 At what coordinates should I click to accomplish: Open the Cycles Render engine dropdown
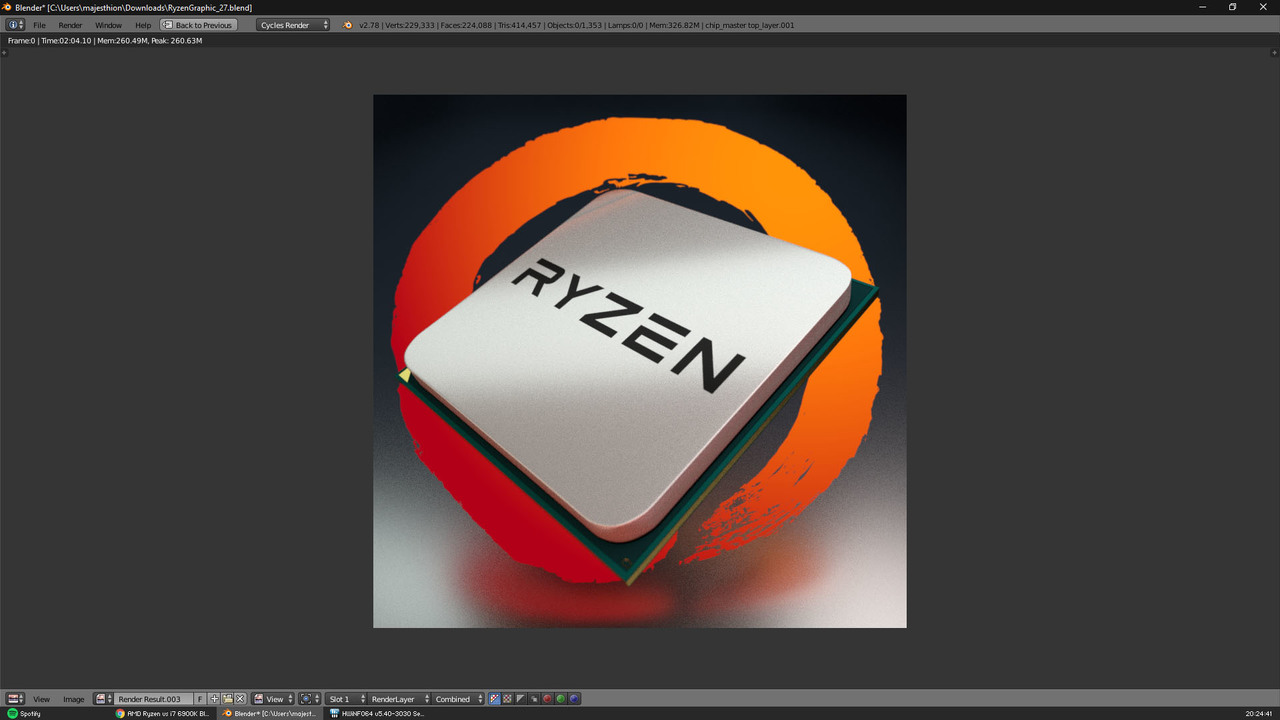[293, 25]
